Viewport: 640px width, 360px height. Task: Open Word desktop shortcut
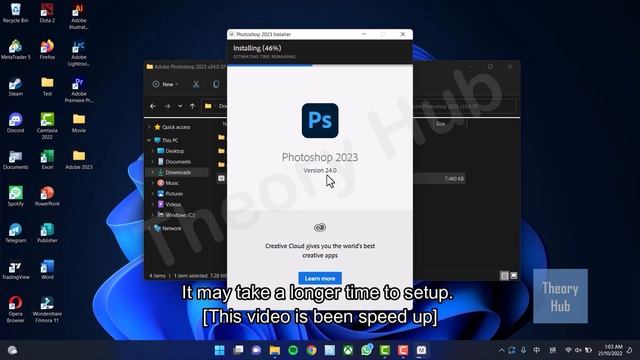point(47,270)
